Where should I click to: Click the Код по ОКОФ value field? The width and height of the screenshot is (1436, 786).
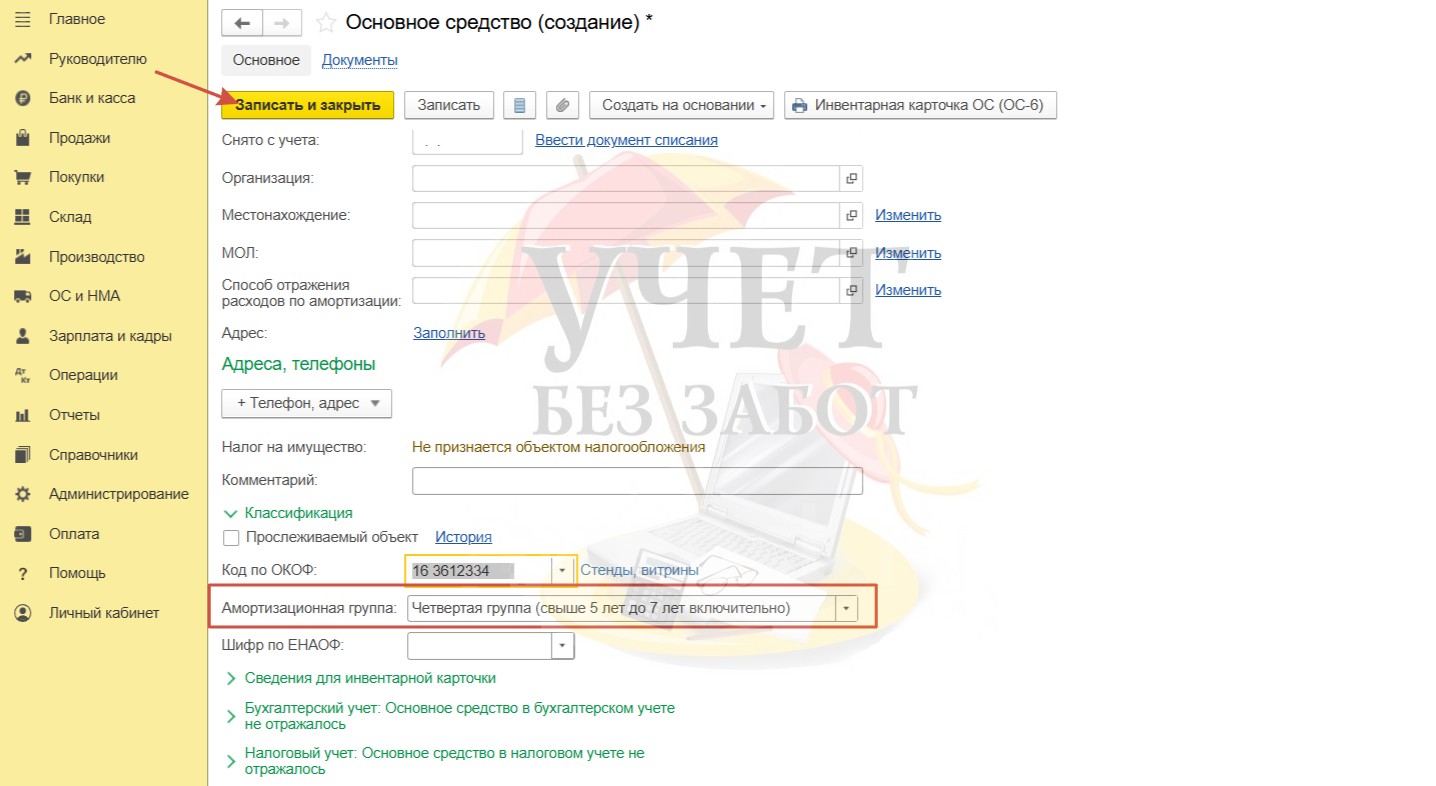pyautogui.click(x=480, y=570)
